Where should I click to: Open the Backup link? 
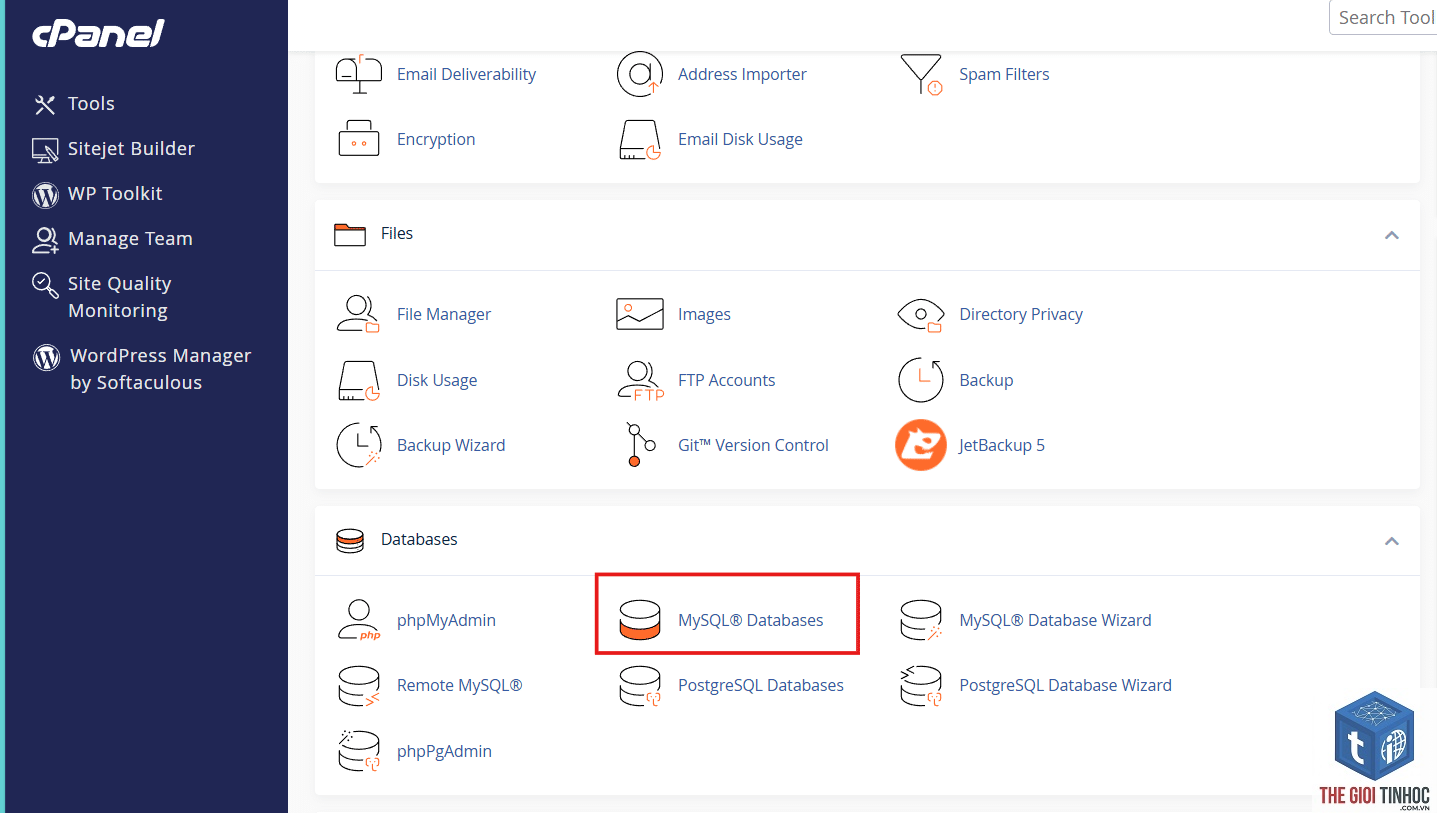coord(986,380)
